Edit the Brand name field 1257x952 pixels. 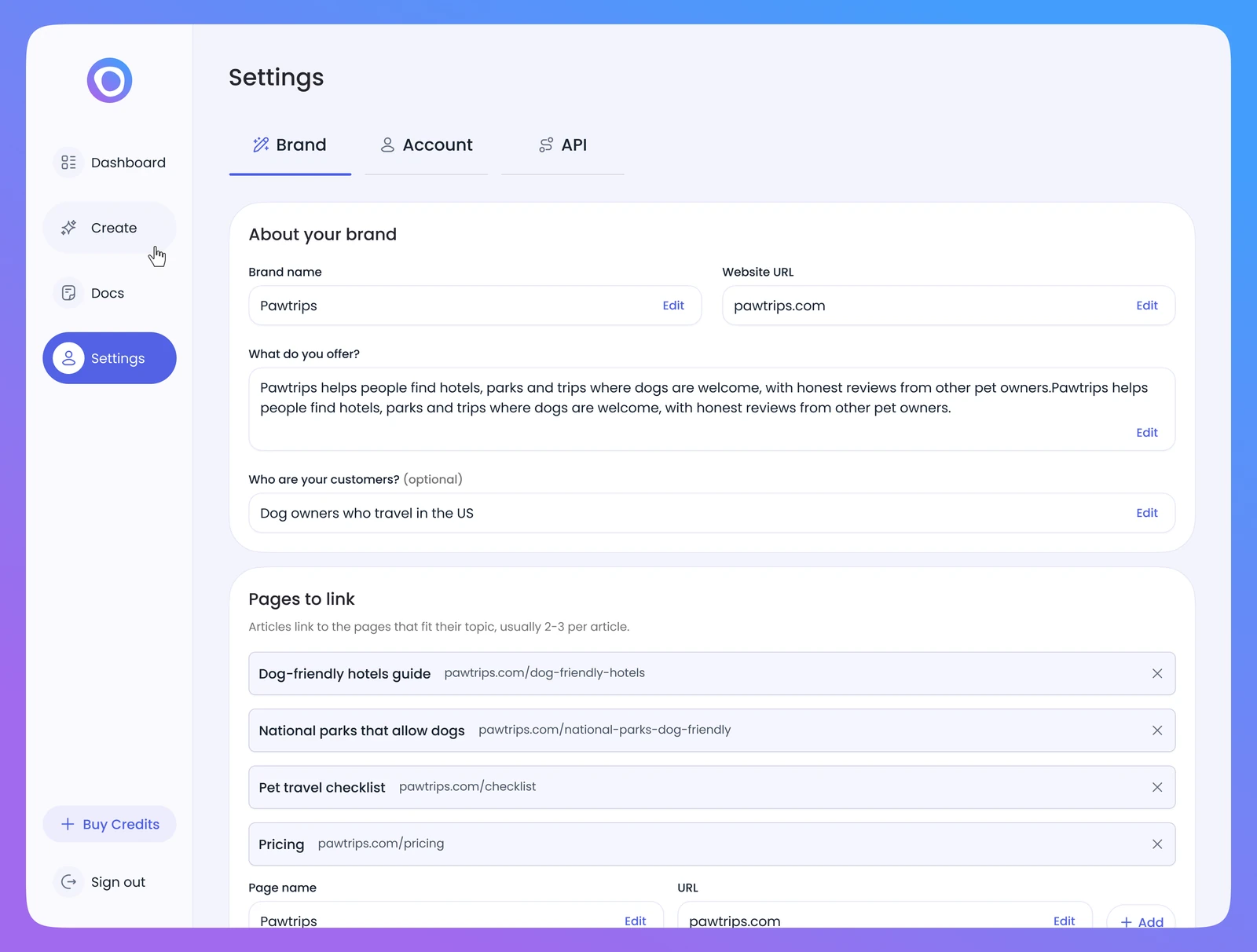[673, 306]
